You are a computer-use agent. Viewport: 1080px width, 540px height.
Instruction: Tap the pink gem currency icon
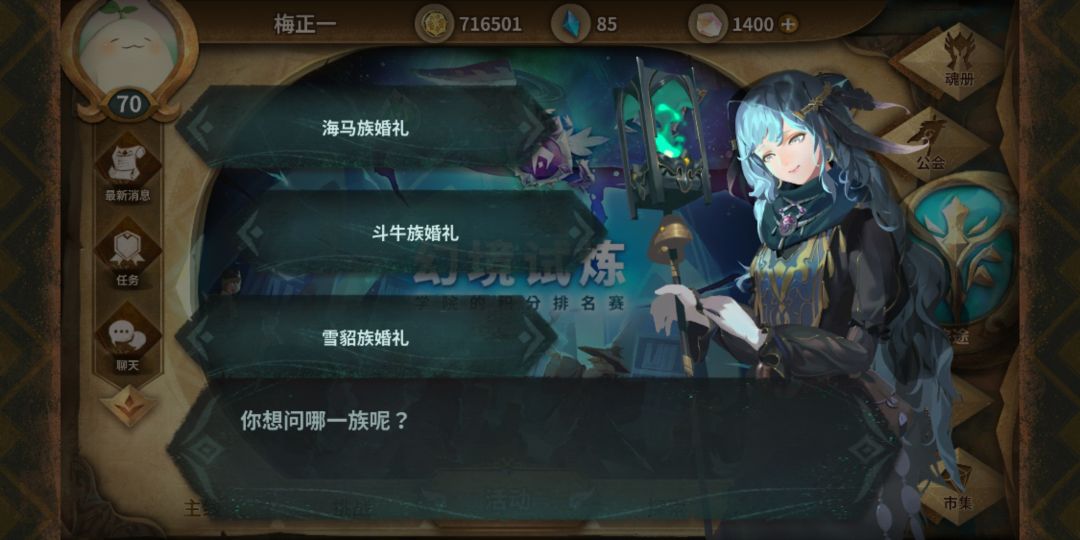click(x=707, y=23)
